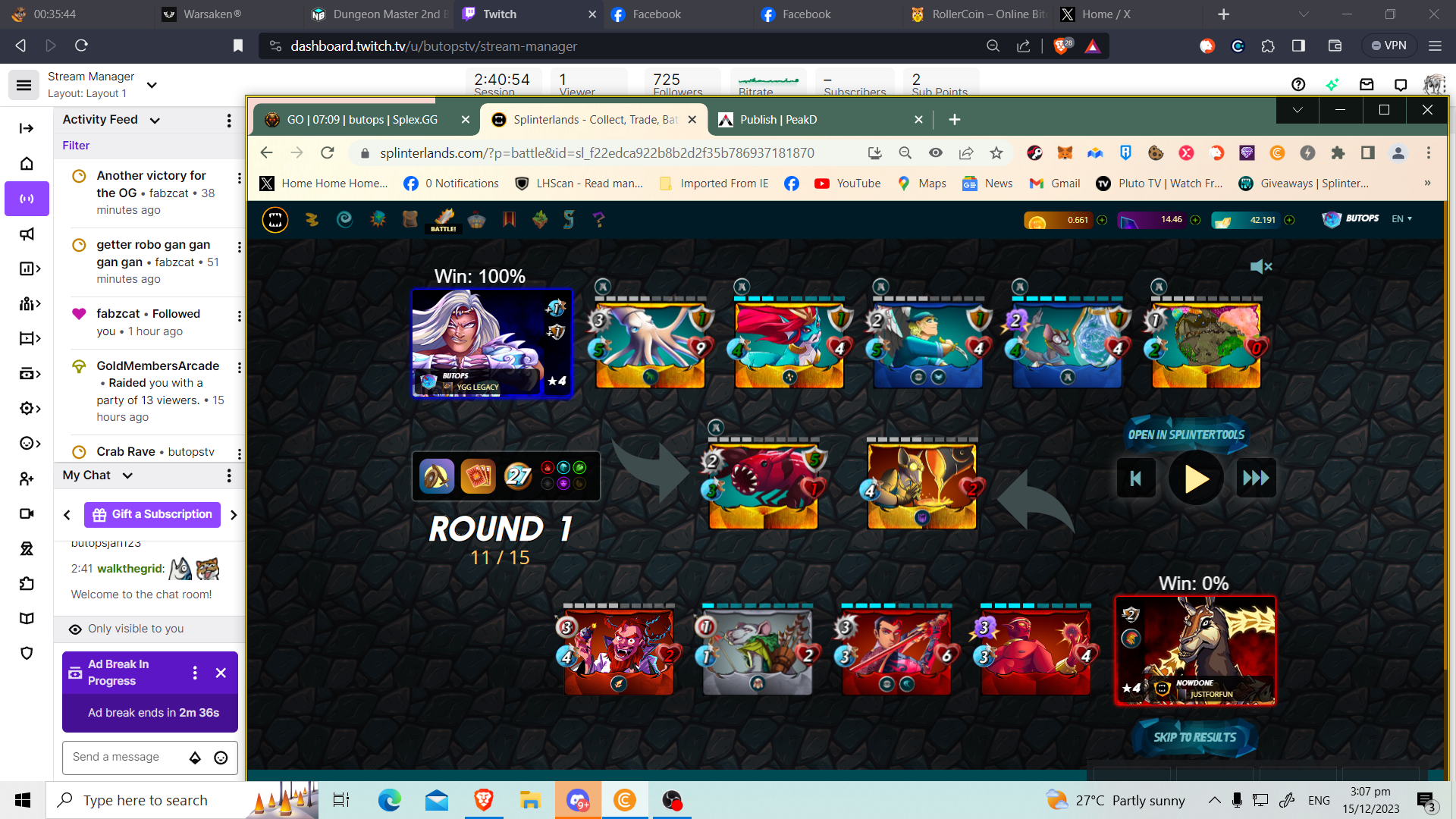This screenshot has height=819, width=1456.
Task: Open the Gmail bookmark
Action: [x=1055, y=184]
